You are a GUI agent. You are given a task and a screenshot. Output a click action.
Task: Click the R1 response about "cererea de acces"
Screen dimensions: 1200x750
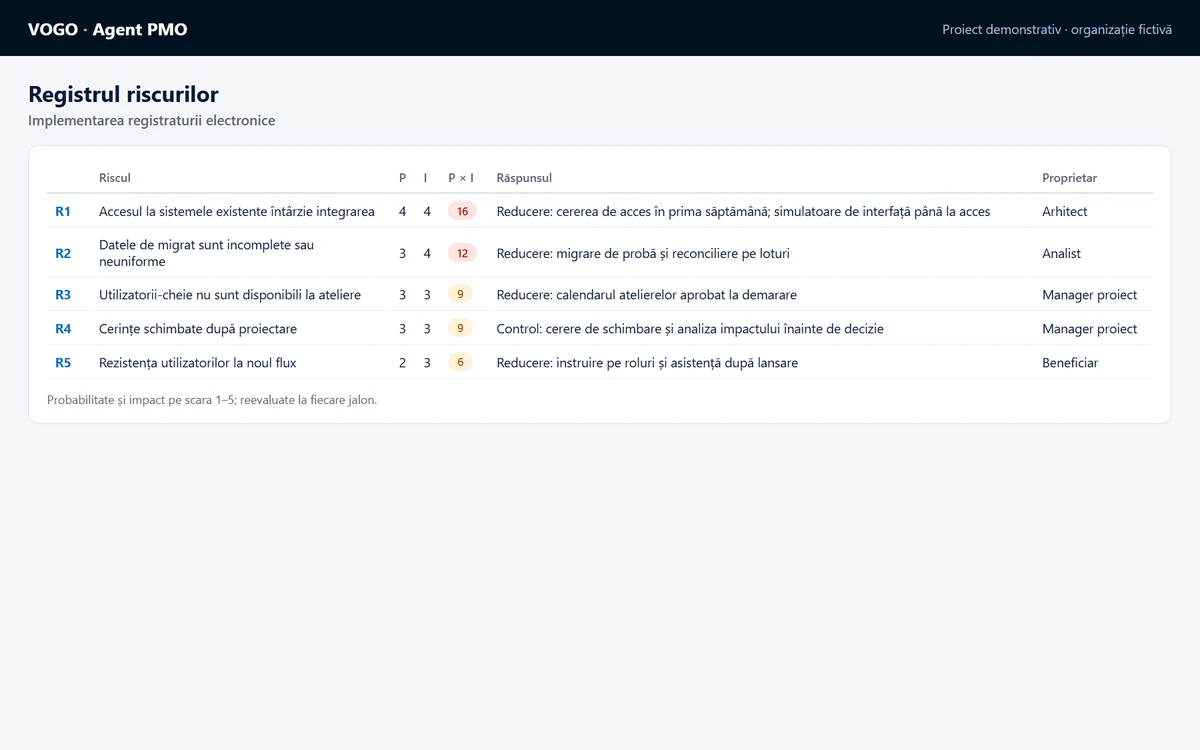point(743,212)
